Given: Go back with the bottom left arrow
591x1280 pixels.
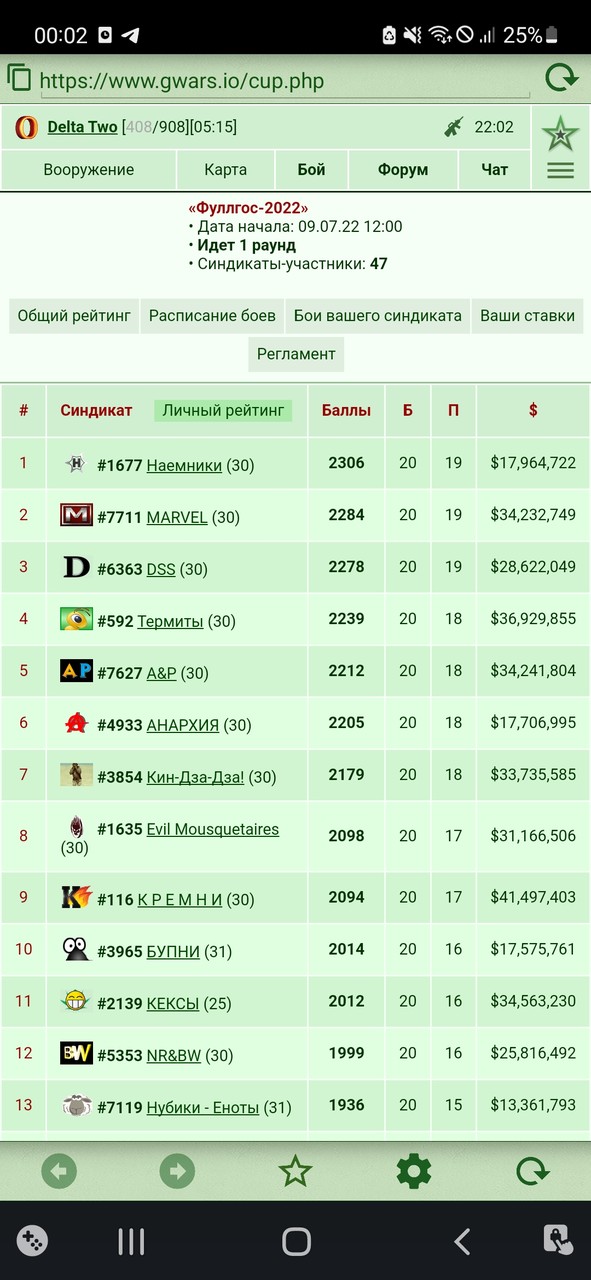Looking at the screenshot, I should [59, 1171].
